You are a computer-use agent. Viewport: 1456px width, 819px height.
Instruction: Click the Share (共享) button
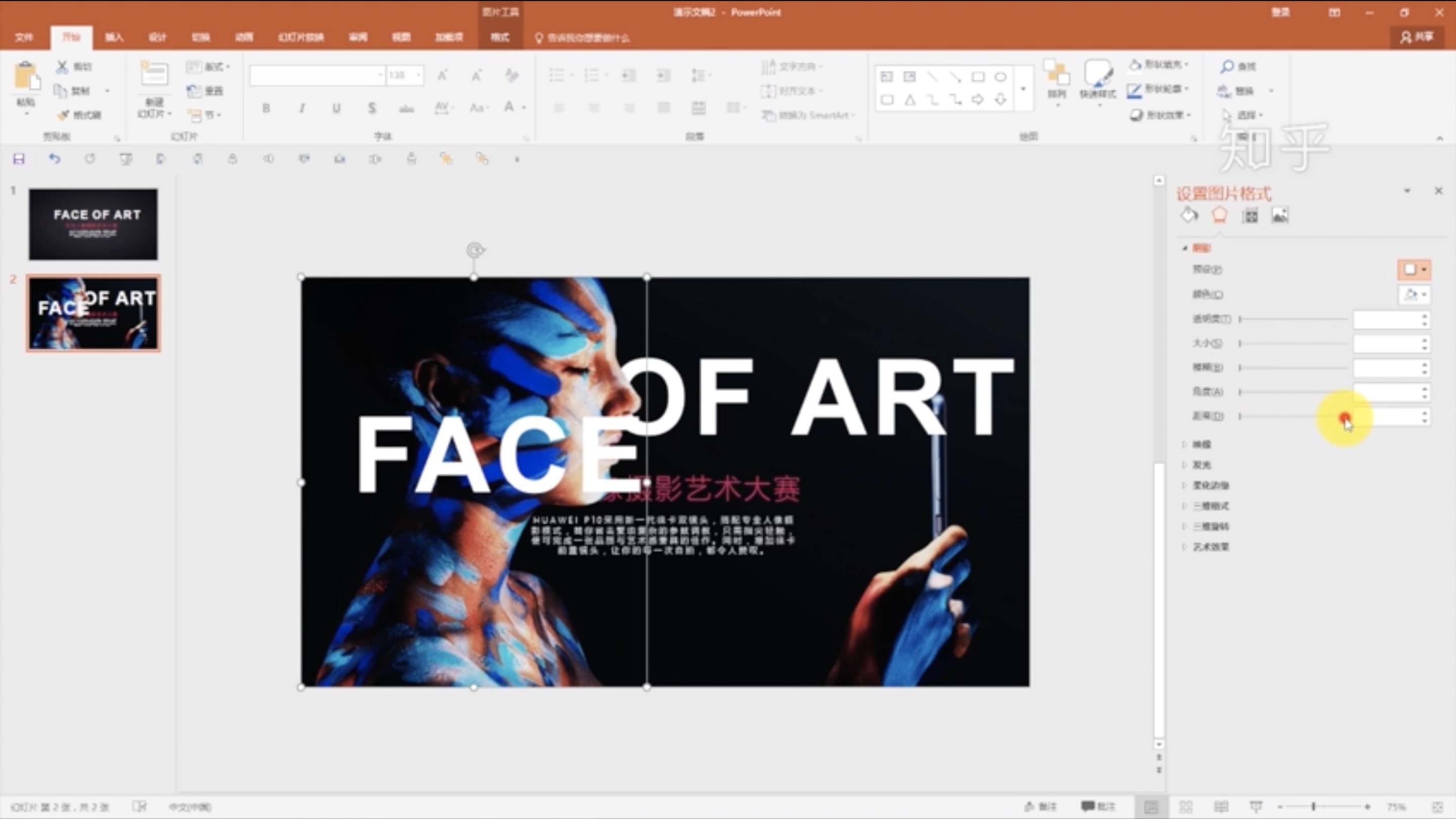[x=1418, y=37]
